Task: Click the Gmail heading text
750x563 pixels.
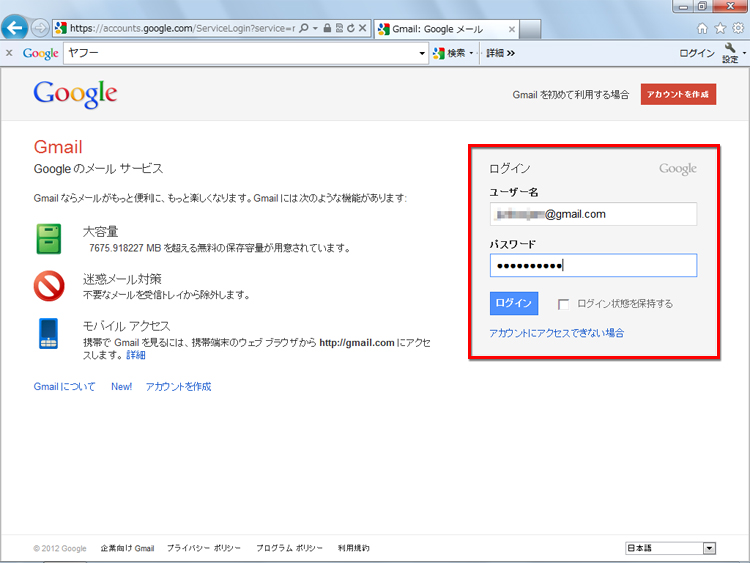Action: [58, 147]
